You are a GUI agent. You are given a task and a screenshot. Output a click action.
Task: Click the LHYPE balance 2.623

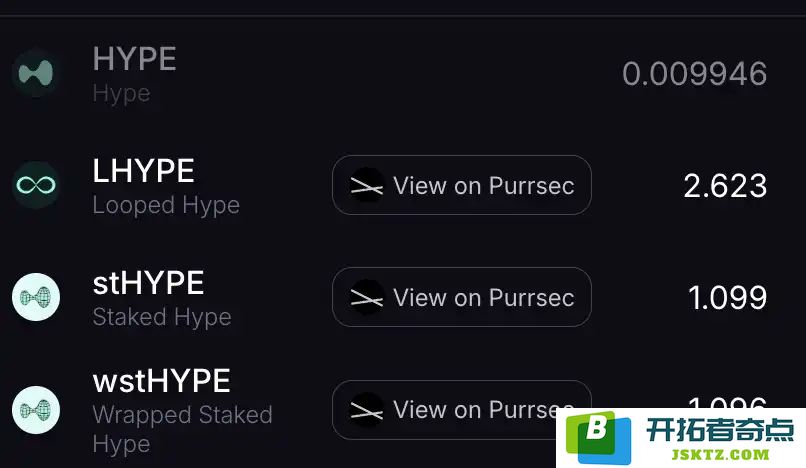point(725,186)
